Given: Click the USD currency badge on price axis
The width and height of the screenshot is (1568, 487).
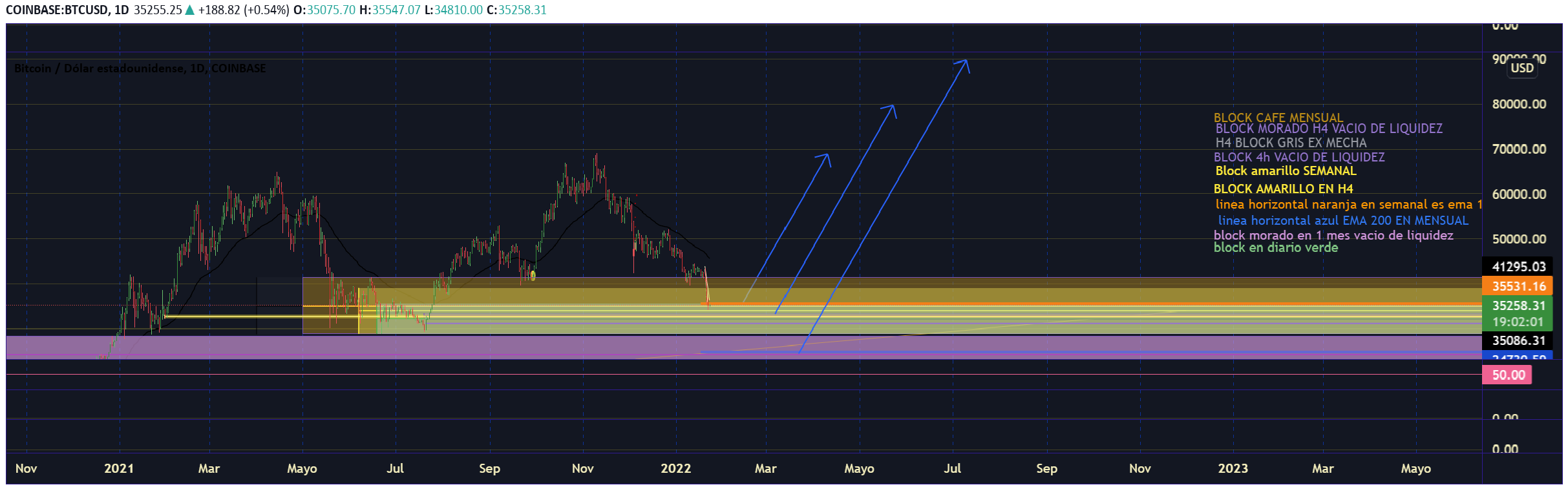Looking at the screenshot, I should (1522, 68).
